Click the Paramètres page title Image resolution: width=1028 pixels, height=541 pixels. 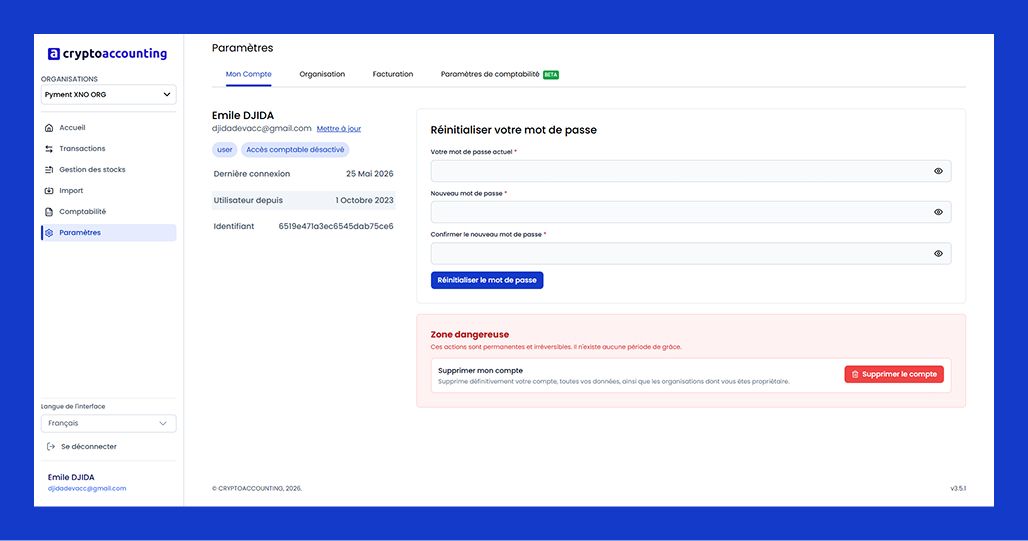tap(243, 48)
